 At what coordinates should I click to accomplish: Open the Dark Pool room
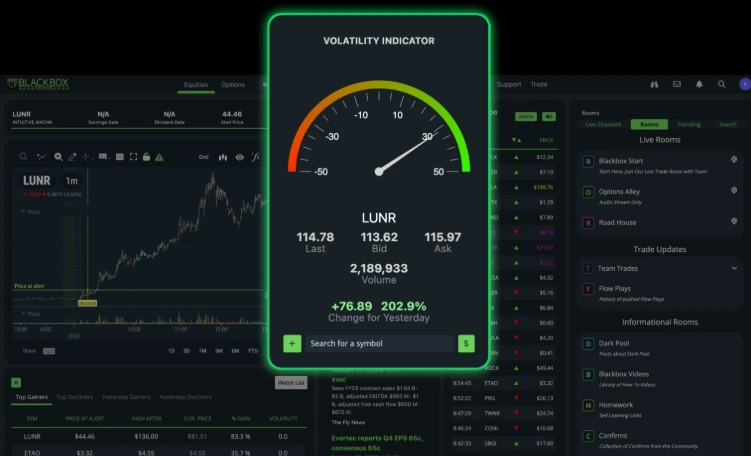coord(614,343)
